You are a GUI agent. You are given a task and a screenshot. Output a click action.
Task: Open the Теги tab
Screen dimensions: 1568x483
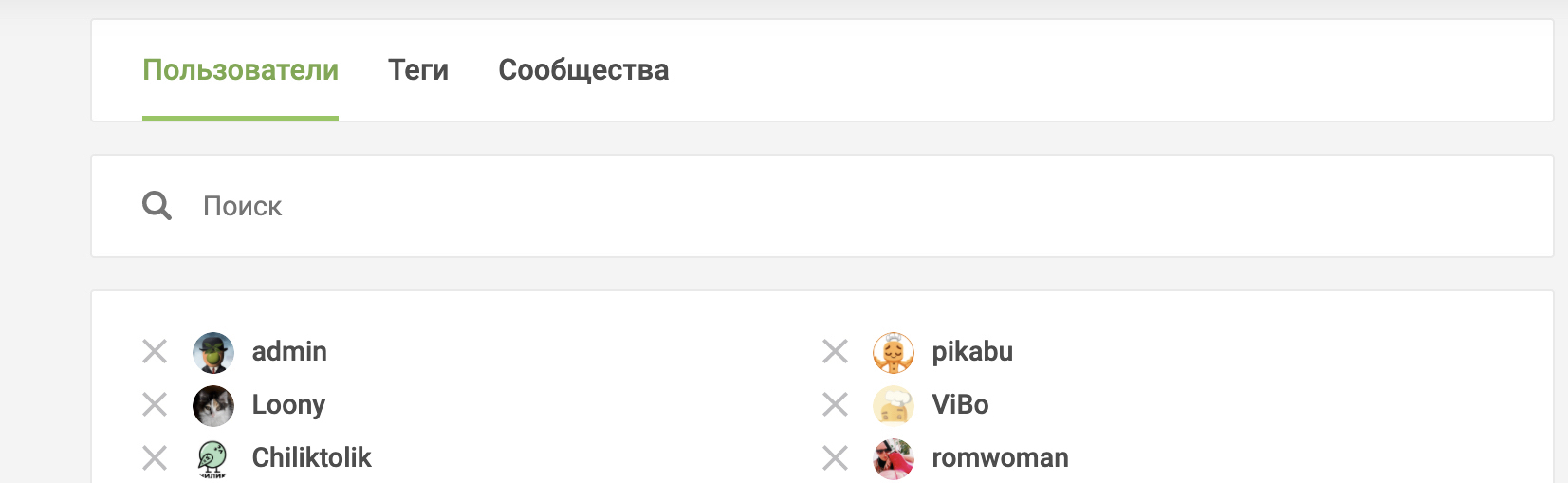[418, 70]
